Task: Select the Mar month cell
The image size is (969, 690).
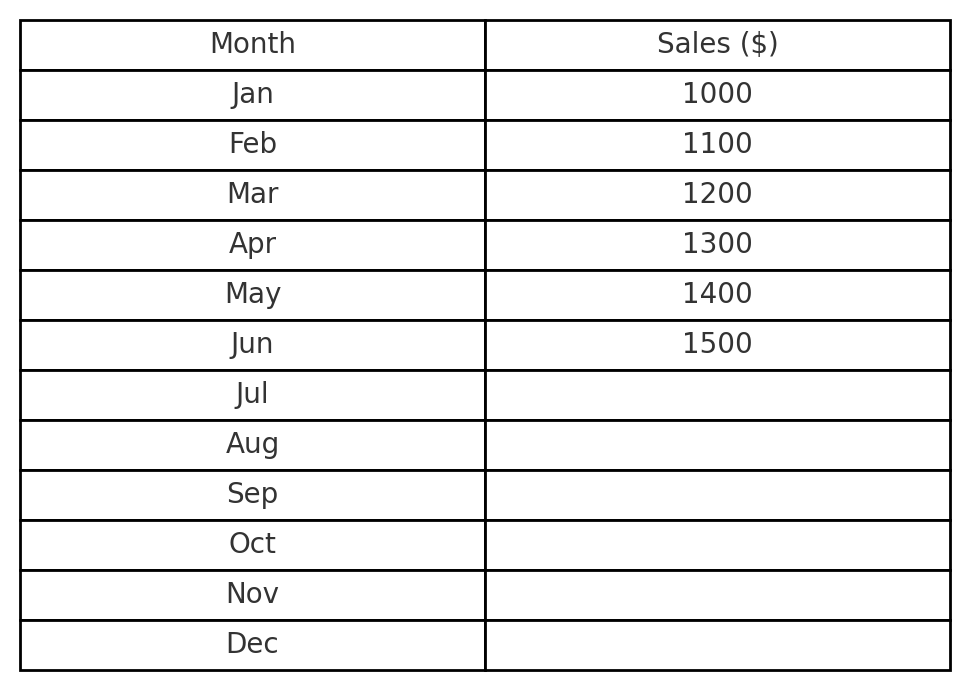Action: click(252, 195)
